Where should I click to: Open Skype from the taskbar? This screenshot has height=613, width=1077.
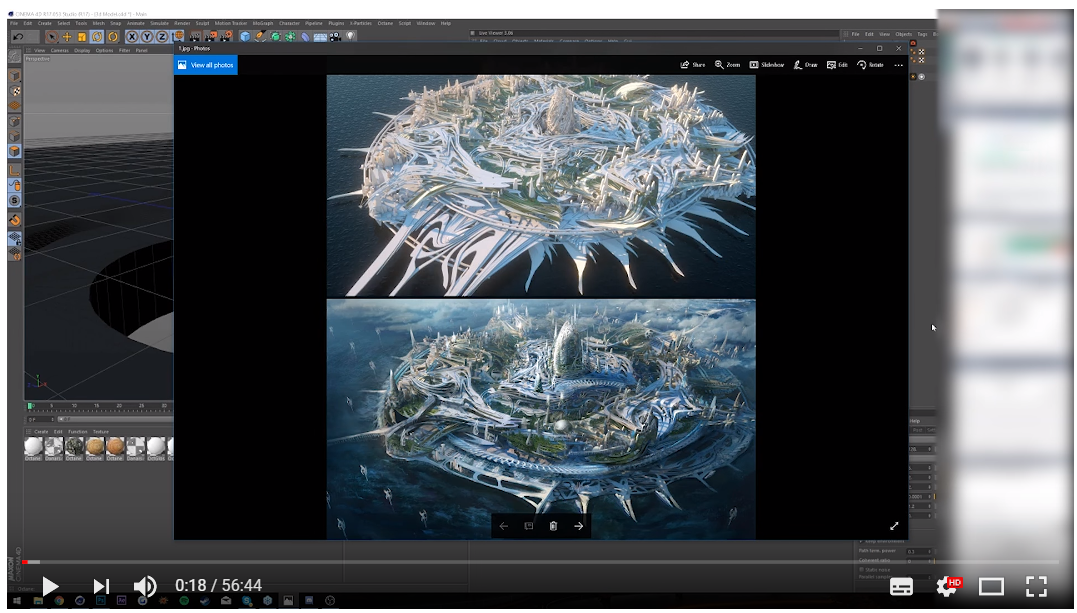247,601
